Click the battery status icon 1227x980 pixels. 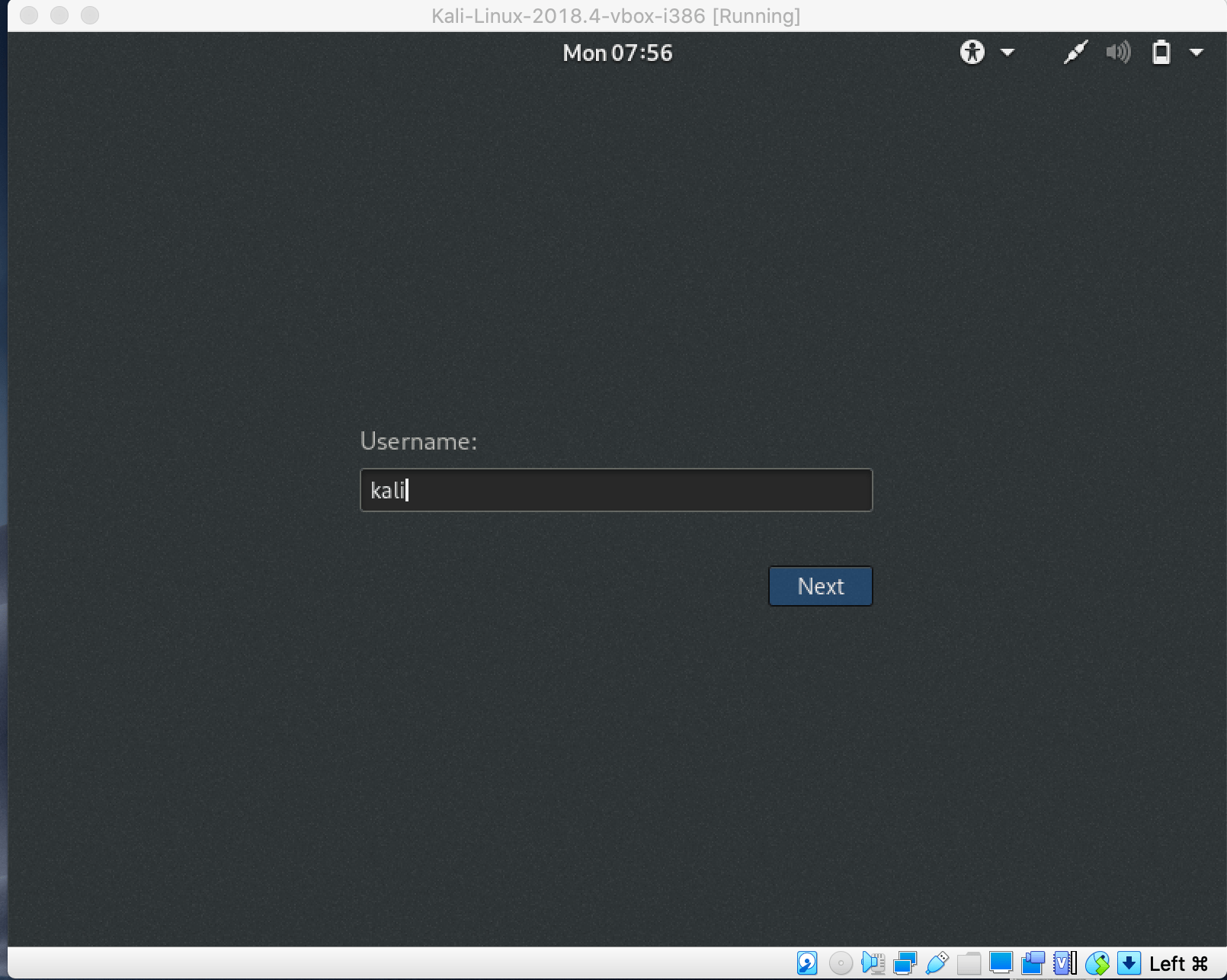pyautogui.click(x=1161, y=52)
